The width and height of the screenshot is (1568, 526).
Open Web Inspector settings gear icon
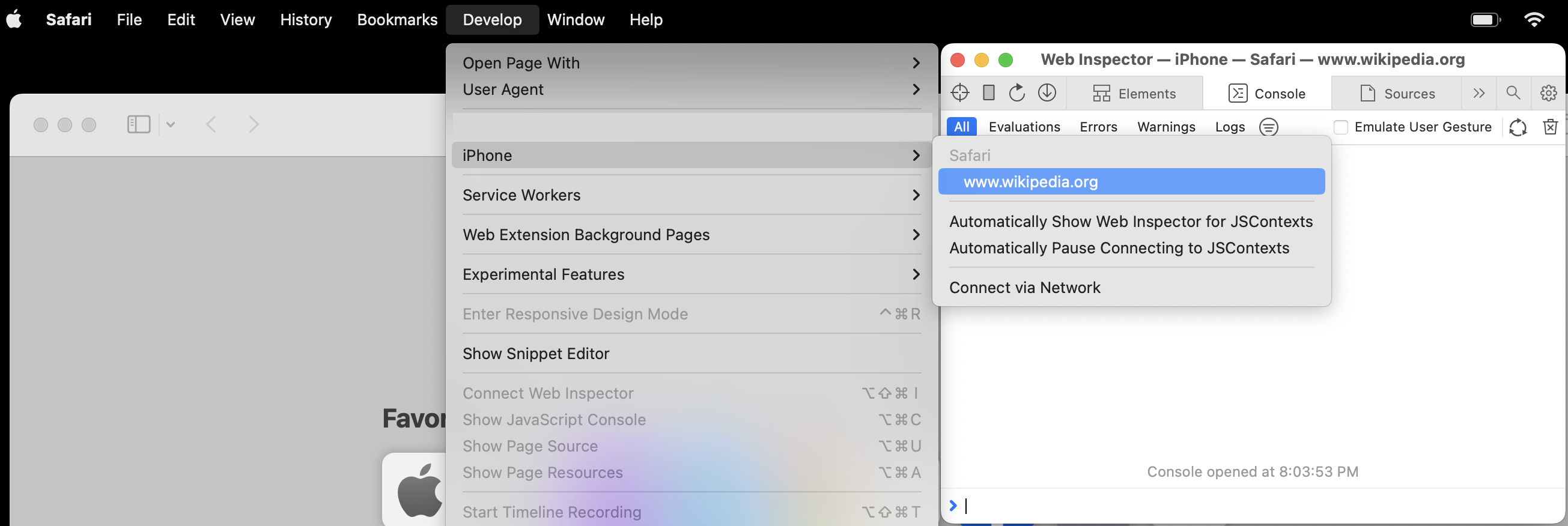point(1548,93)
